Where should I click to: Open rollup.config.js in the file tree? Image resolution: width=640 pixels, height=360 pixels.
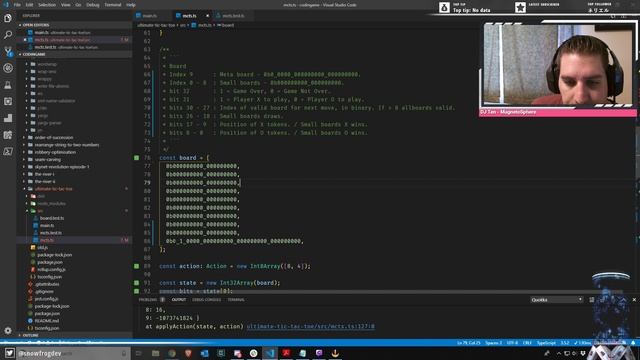(x=51, y=270)
